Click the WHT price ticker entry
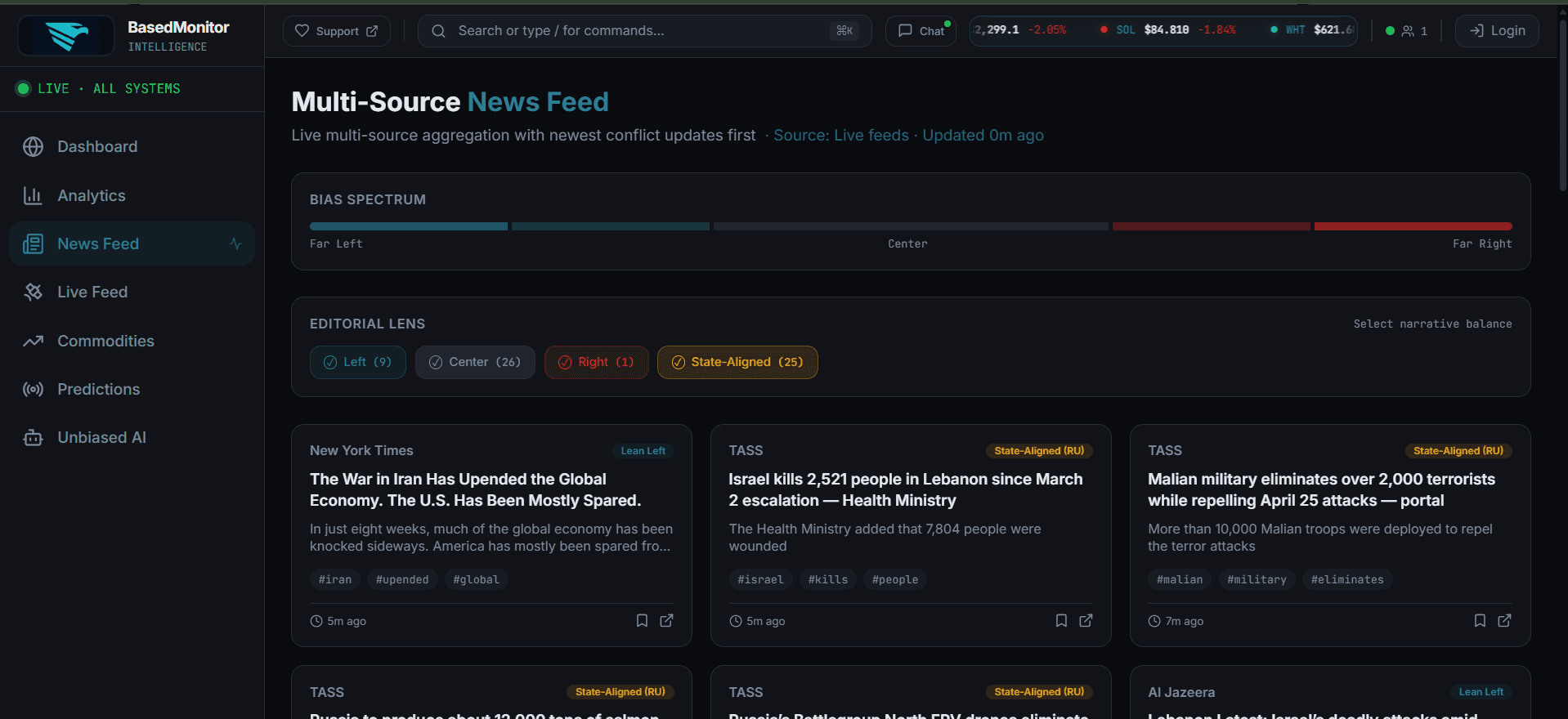Screen dimensions: 1568x719 tap(1310, 30)
